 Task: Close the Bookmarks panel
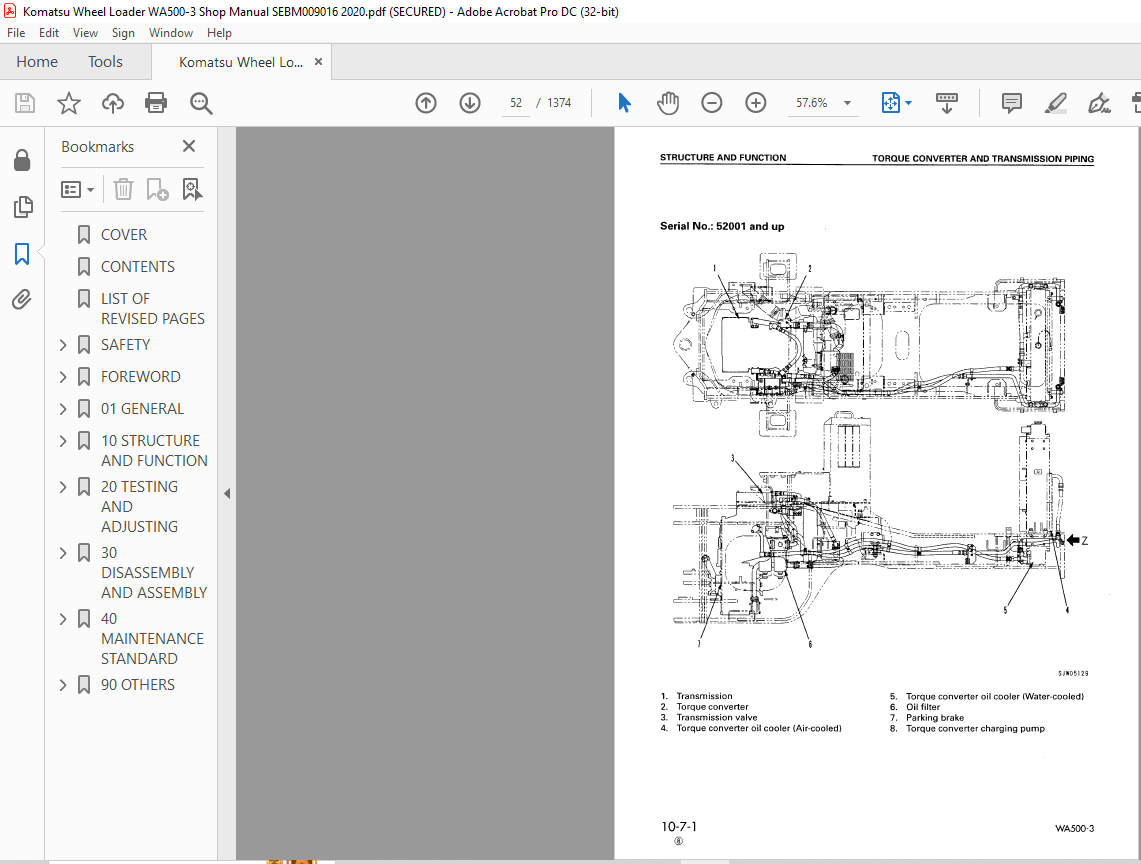(x=189, y=146)
